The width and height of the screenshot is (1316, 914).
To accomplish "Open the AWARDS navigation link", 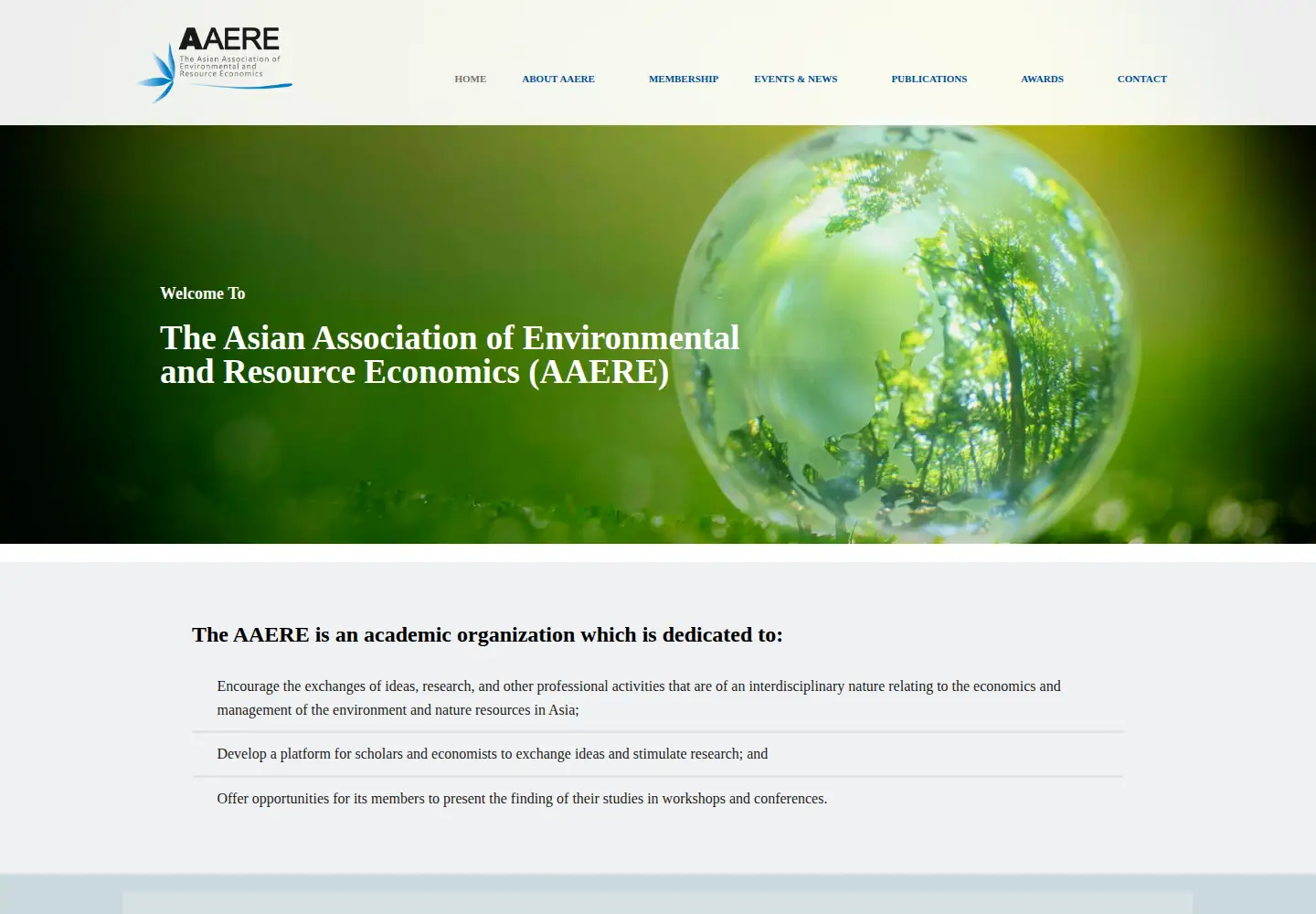I will [x=1042, y=79].
